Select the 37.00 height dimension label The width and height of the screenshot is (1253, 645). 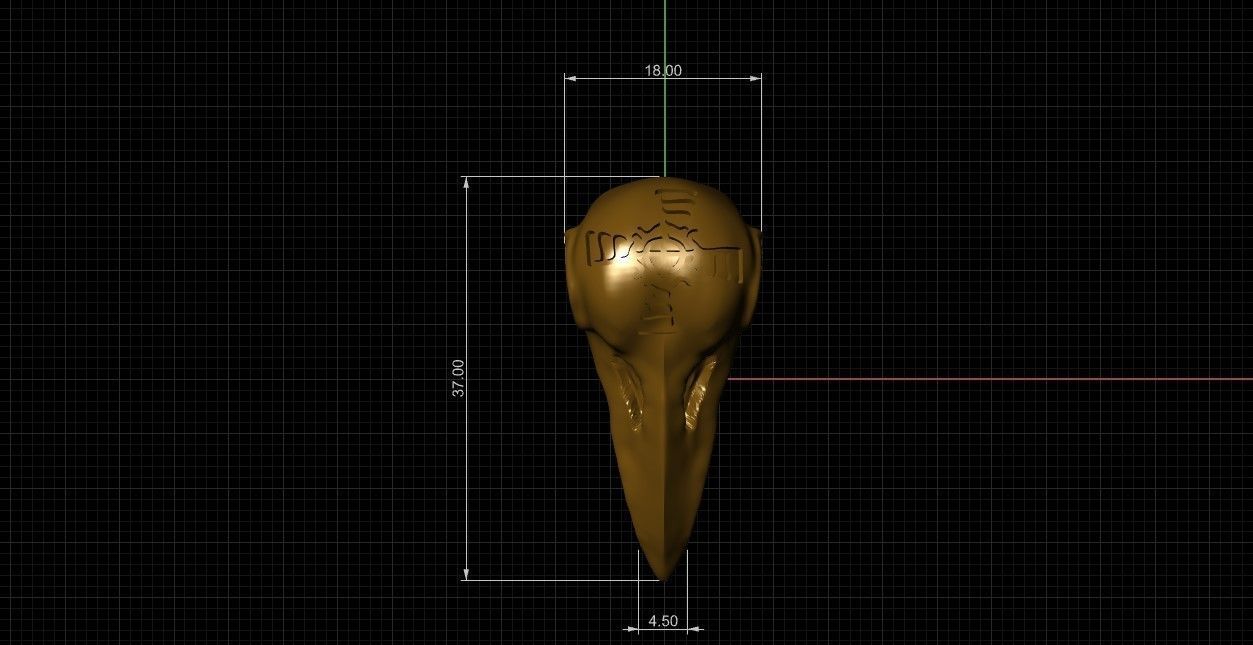[458, 378]
